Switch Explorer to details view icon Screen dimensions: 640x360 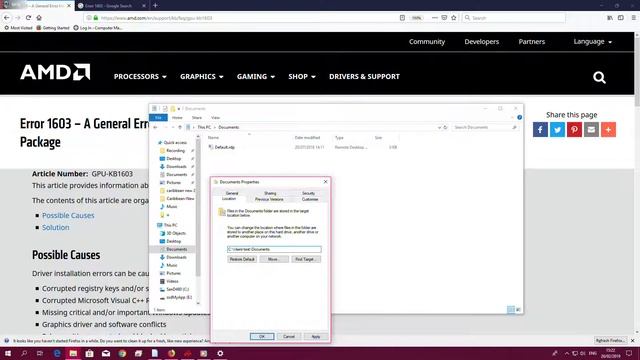click(511, 310)
